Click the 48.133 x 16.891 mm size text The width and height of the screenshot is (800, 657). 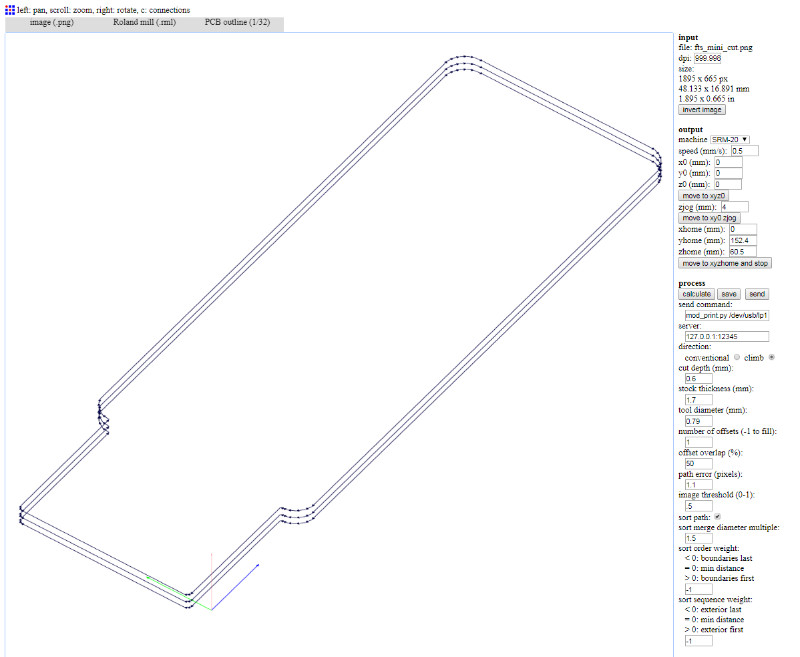714,89
